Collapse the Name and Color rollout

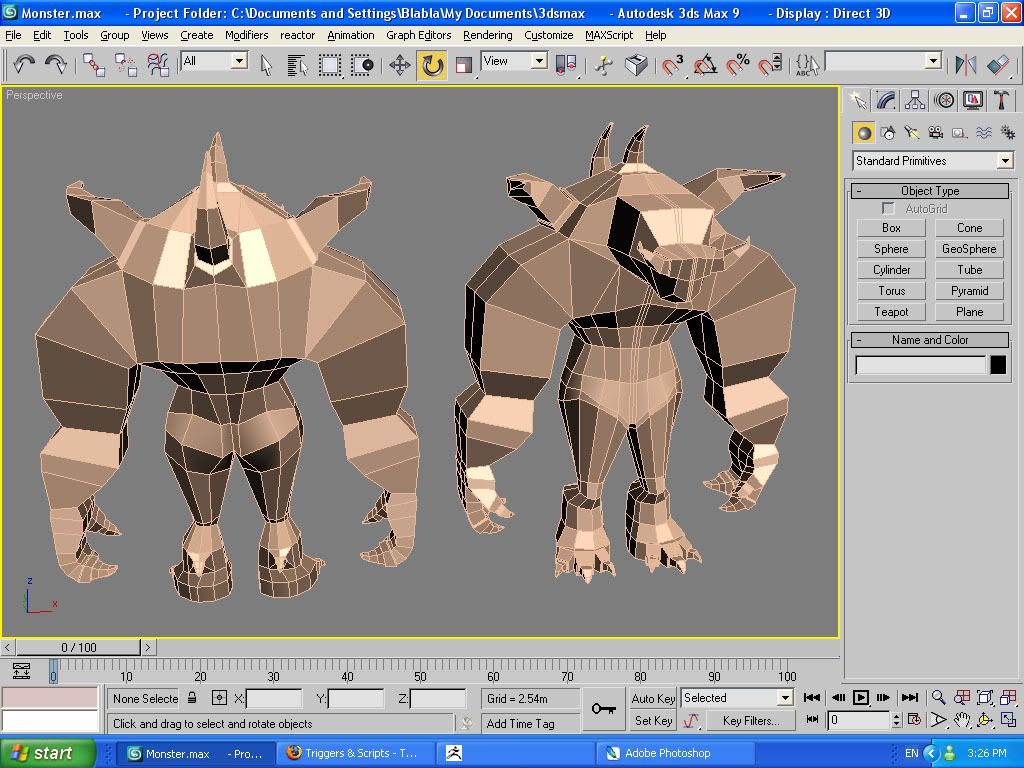point(930,340)
